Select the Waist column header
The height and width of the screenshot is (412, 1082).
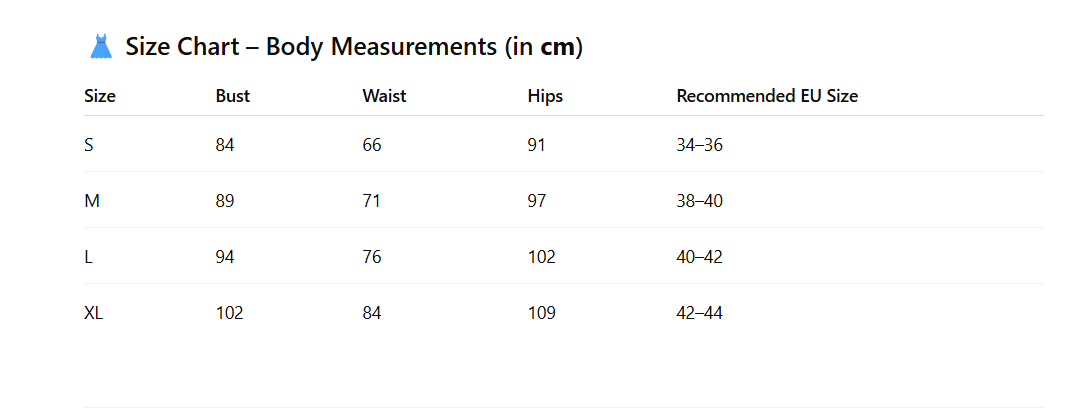384,96
